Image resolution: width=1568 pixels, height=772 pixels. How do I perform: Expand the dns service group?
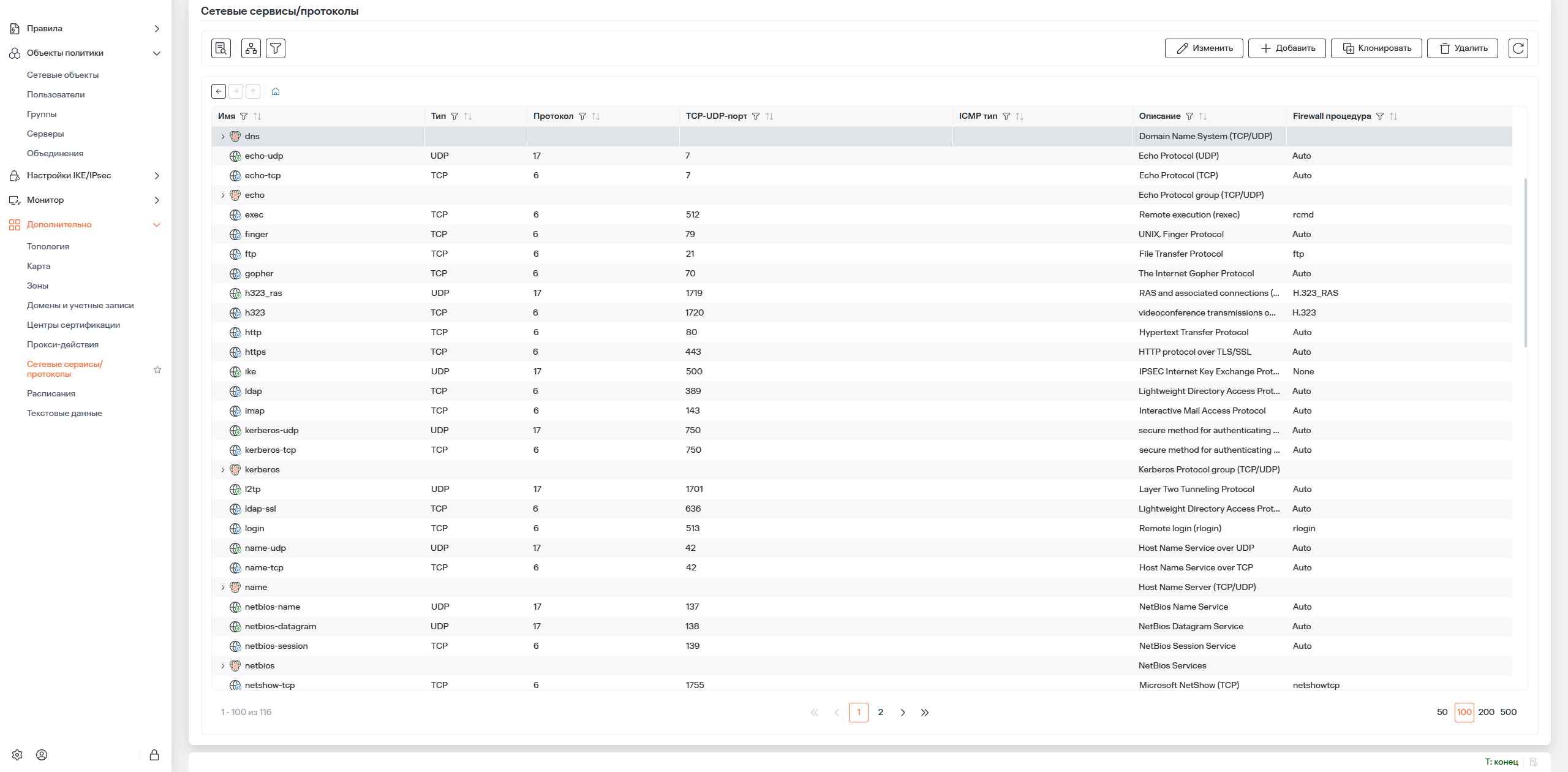click(x=223, y=137)
